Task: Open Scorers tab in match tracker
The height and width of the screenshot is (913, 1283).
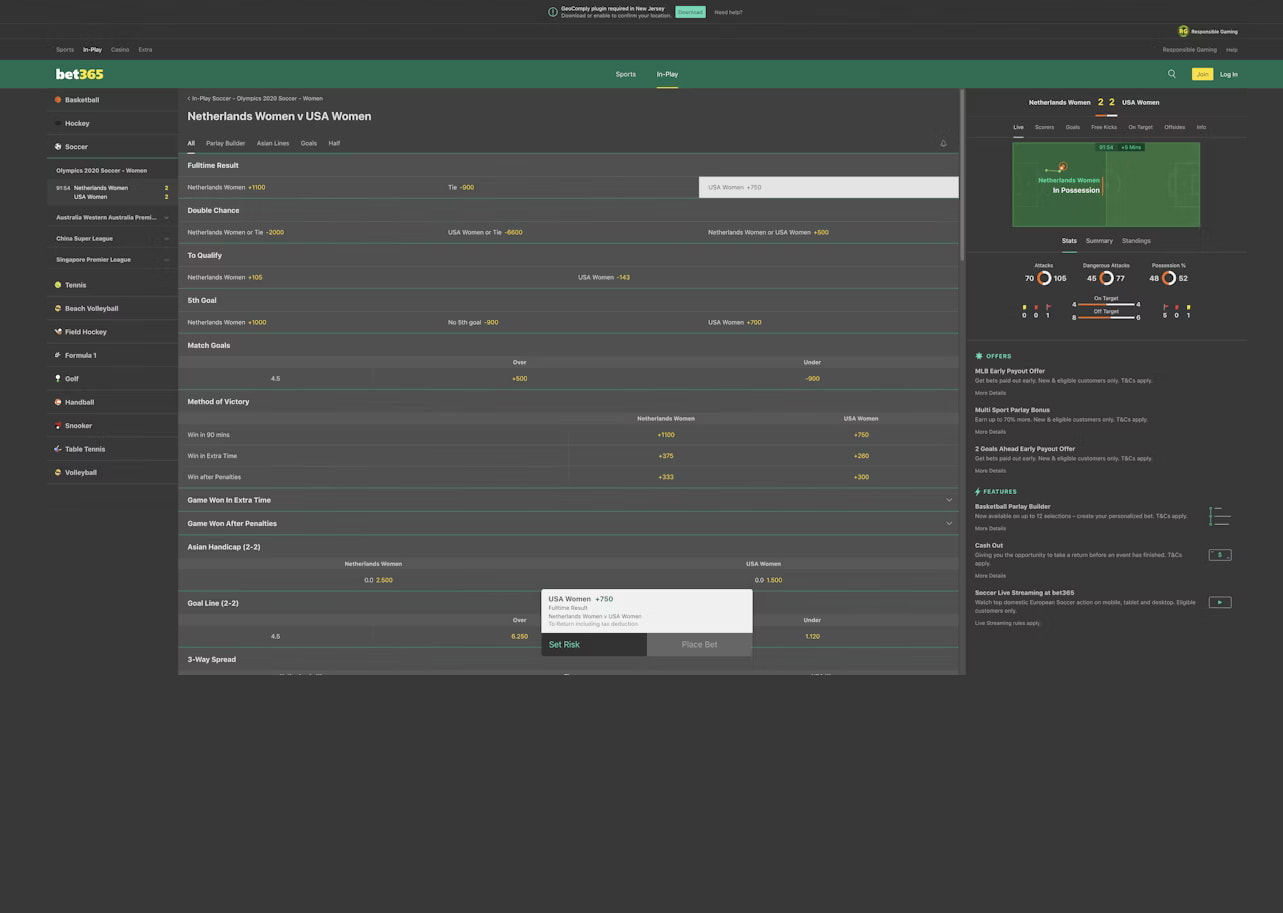Action: click(x=1044, y=127)
